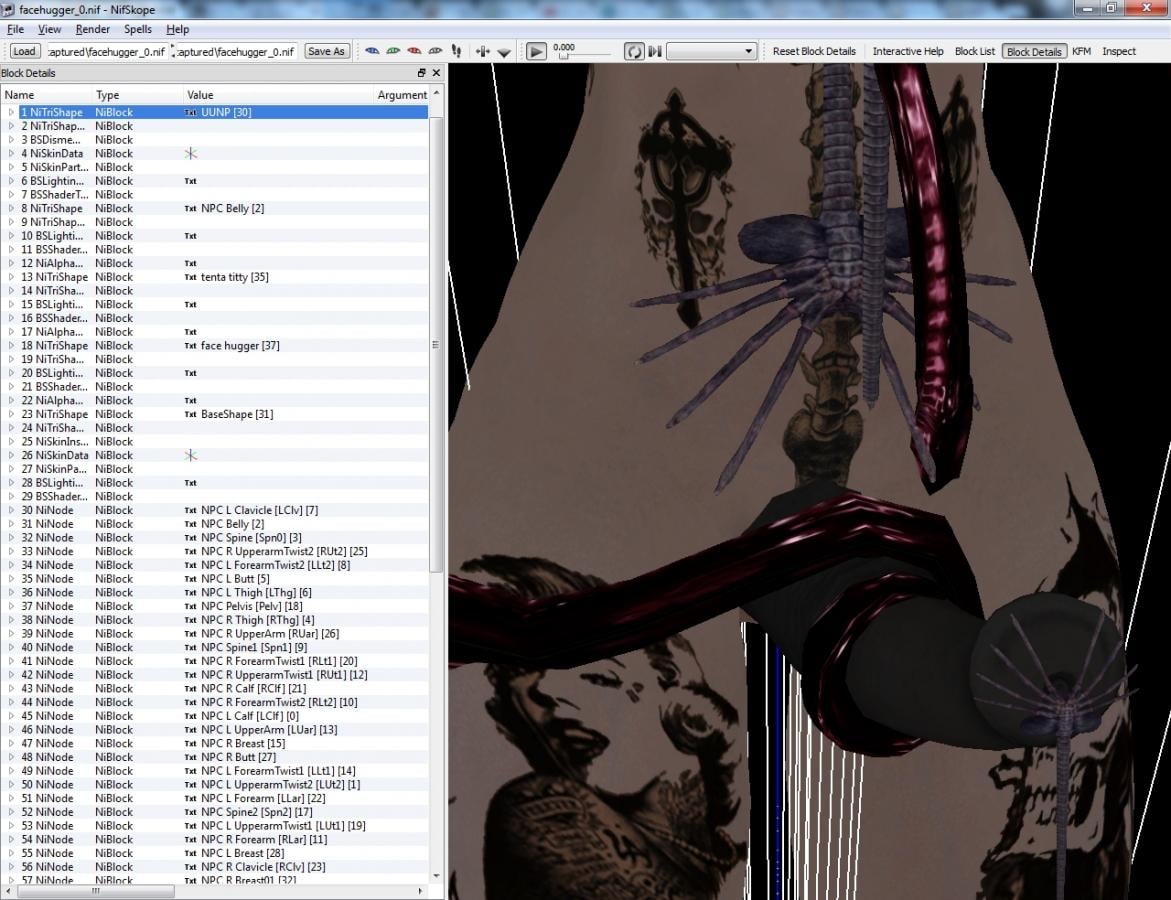Toggle the KFM panel
Screen dimensions: 1171x900
tap(1081, 52)
